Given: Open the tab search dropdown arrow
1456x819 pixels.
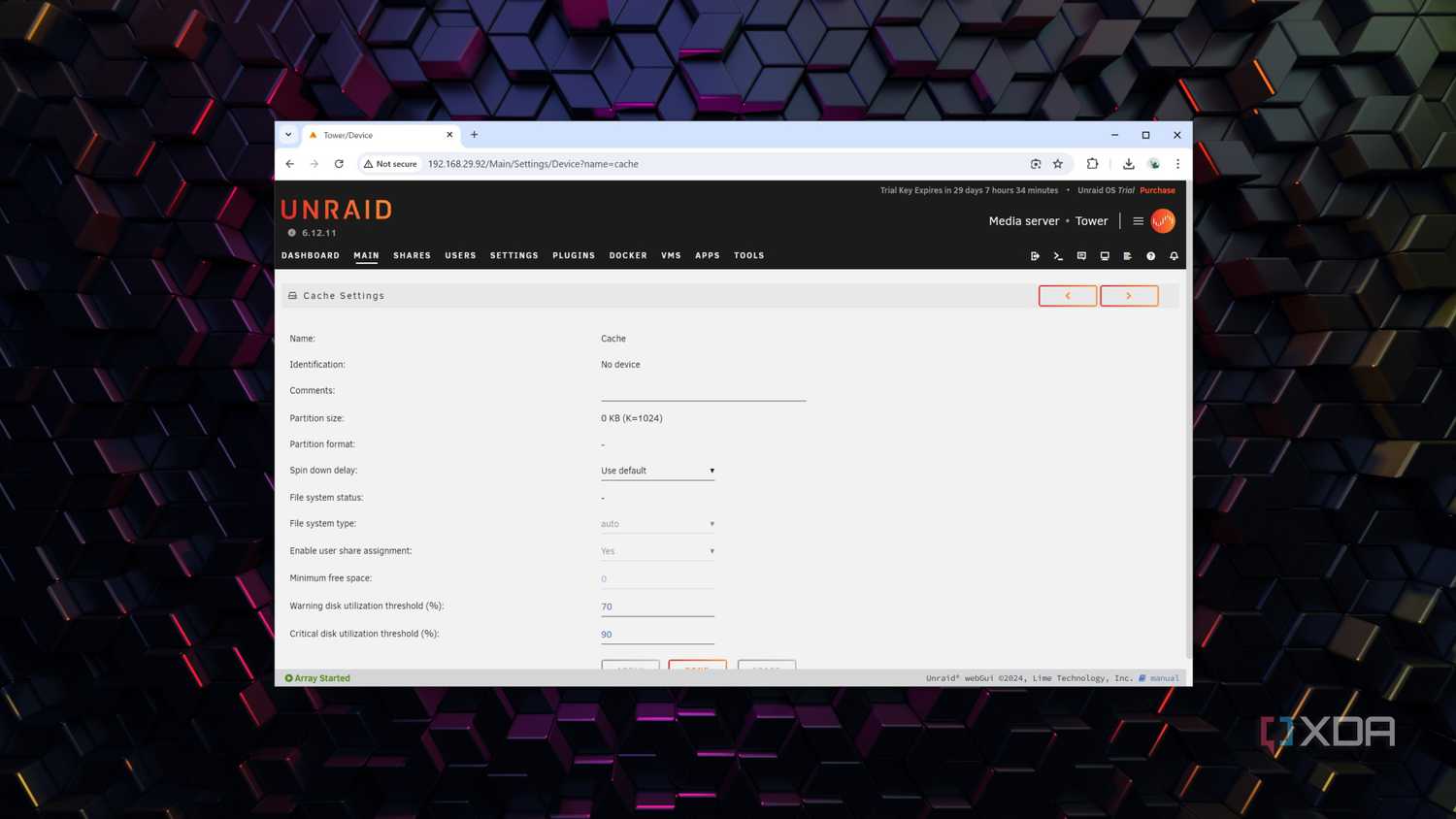Looking at the screenshot, I should click(x=288, y=135).
